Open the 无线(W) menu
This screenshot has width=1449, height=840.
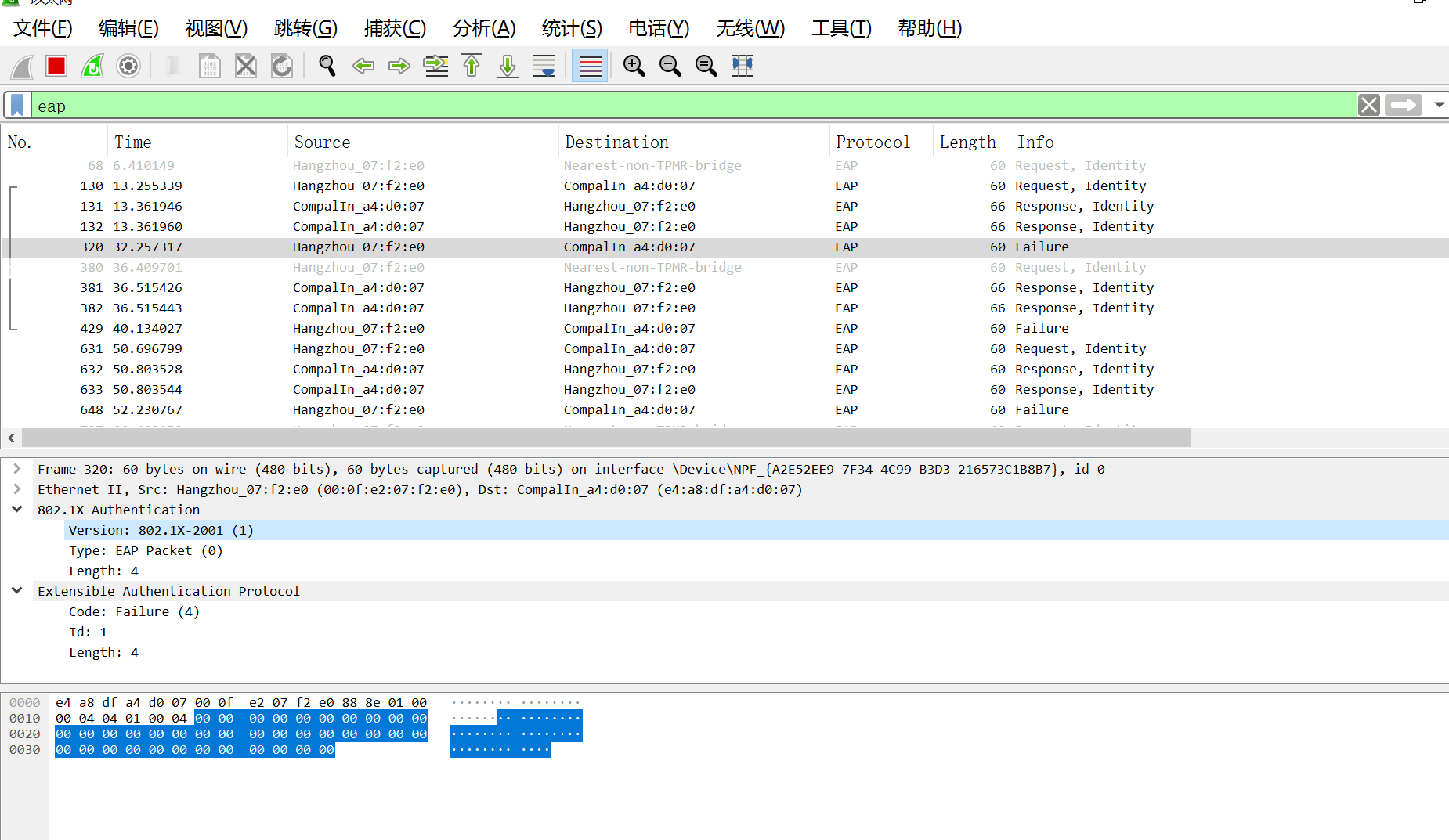[x=750, y=28]
